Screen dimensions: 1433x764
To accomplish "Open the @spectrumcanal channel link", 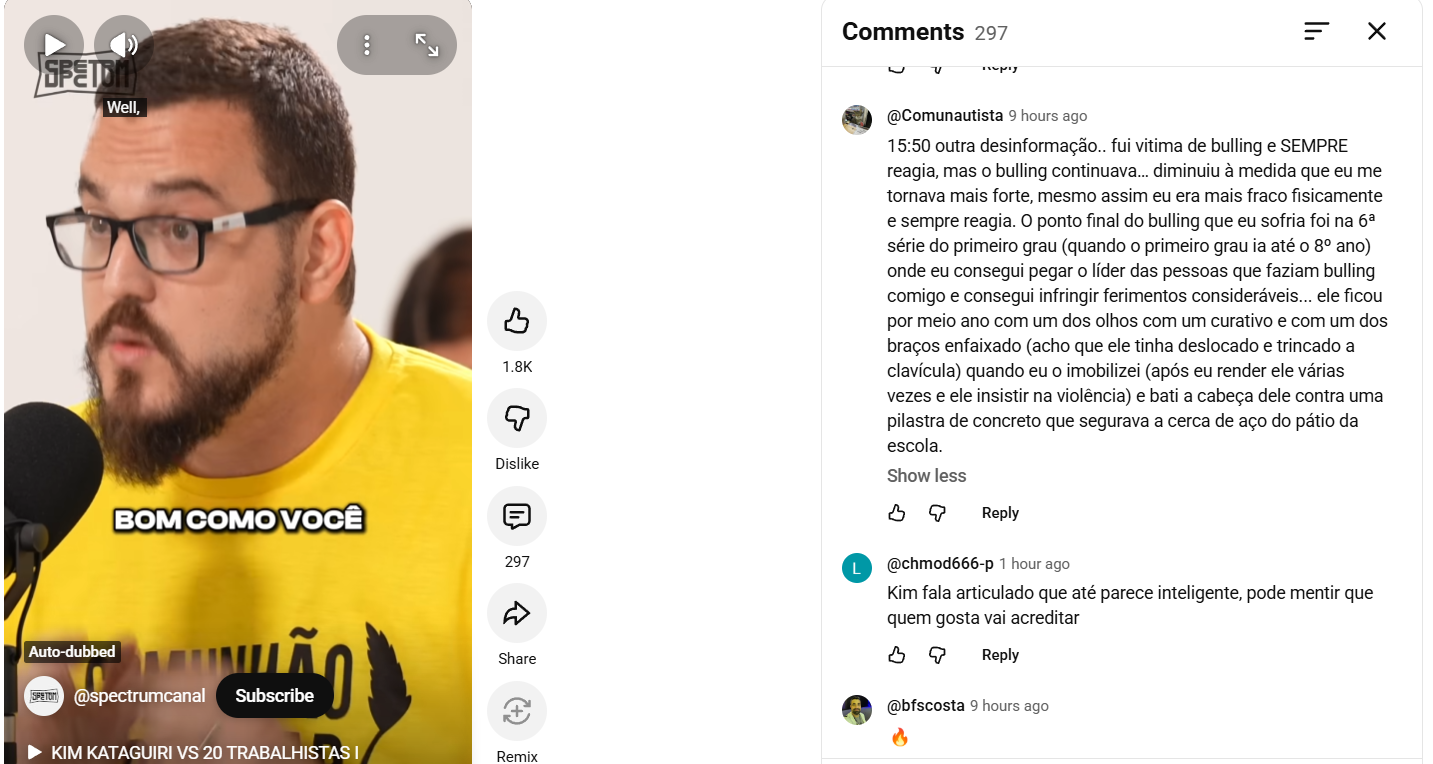I will [140, 696].
